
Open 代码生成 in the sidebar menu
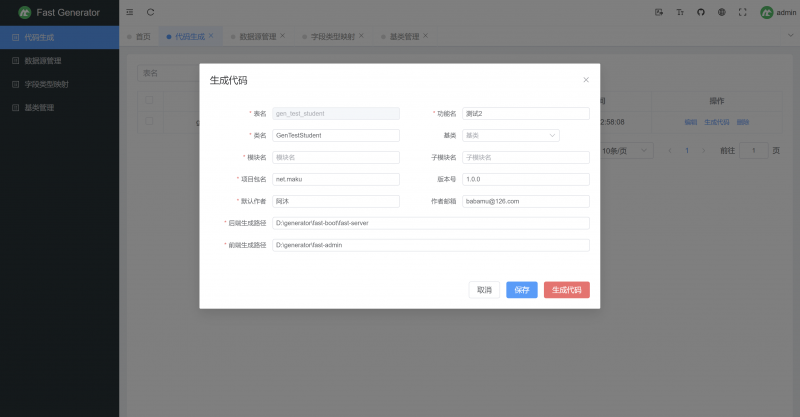(59, 37)
